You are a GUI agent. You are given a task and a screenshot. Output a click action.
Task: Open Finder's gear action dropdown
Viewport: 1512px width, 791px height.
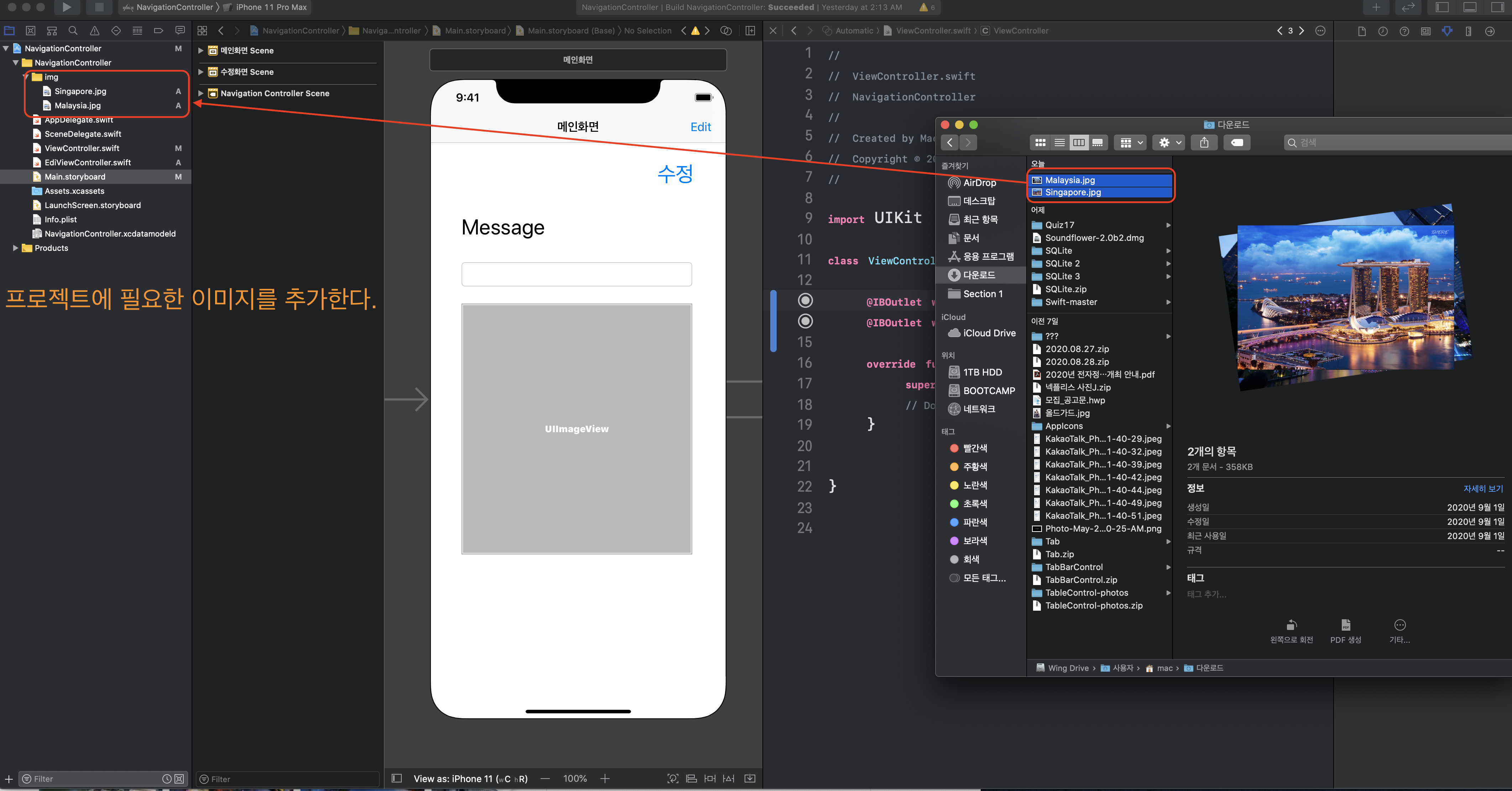[1169, 143]
